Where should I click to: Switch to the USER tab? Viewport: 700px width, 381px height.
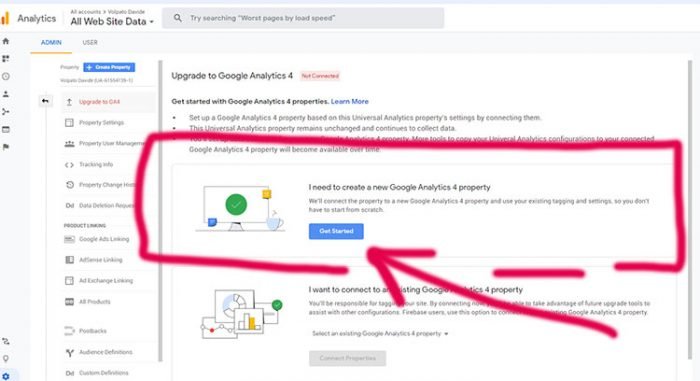point(90,42)
